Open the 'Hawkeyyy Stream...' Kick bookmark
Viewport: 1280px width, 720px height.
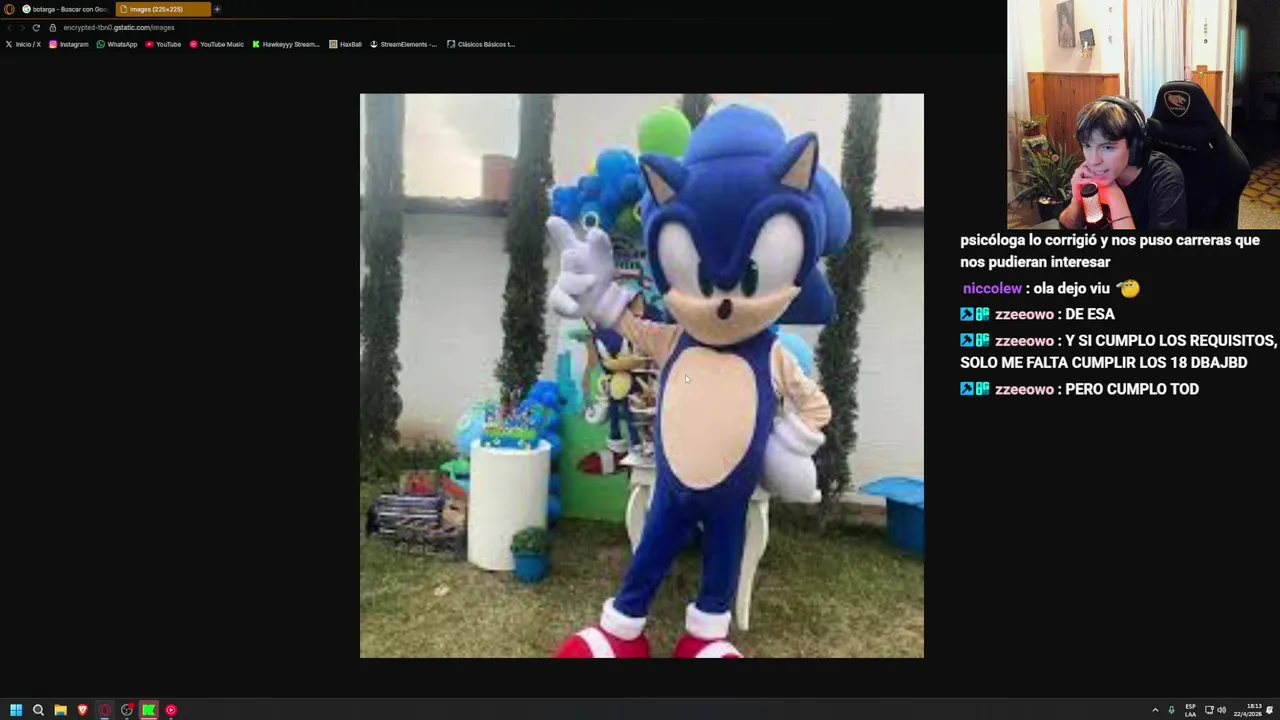(x=286, y=44)
